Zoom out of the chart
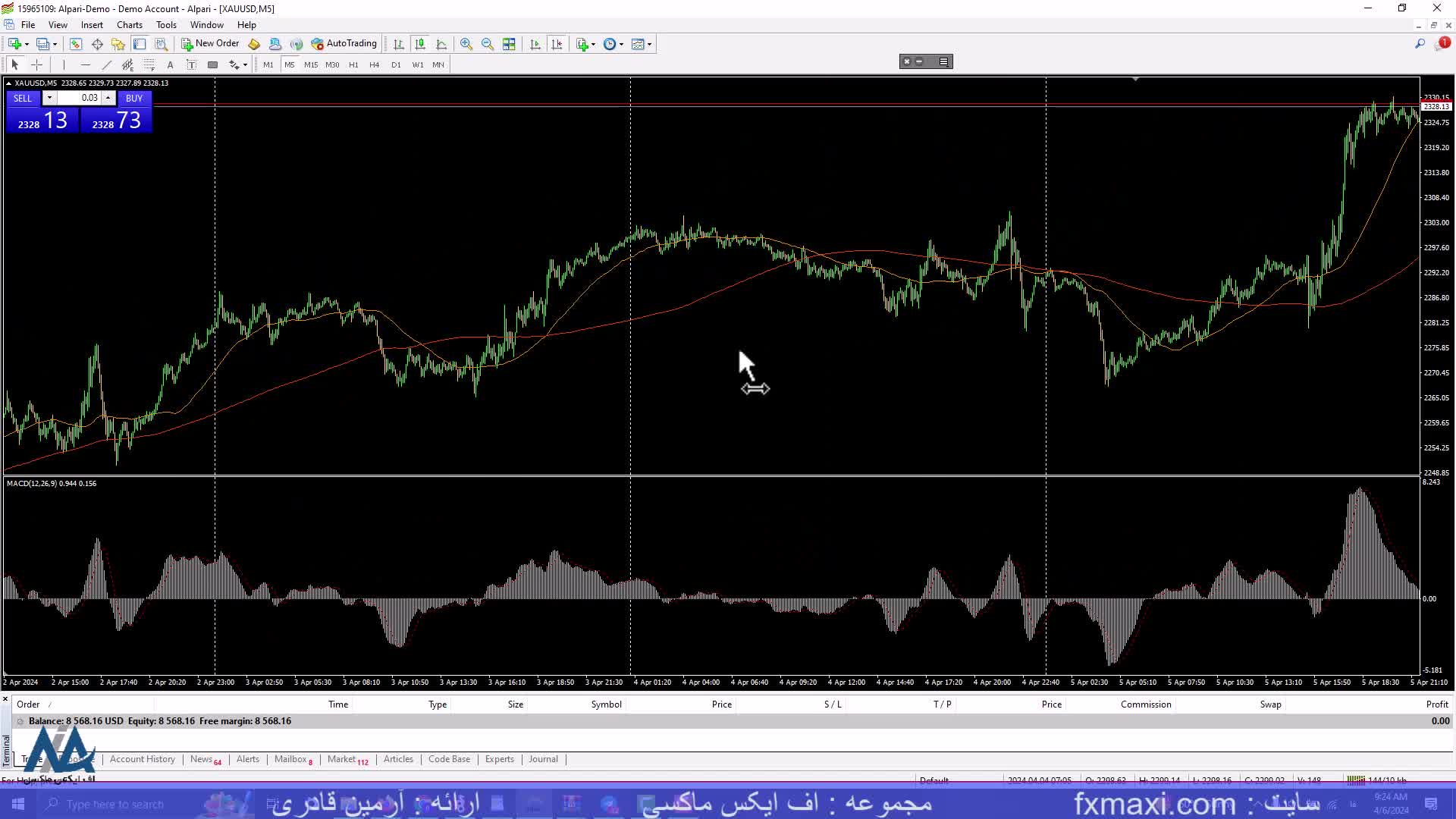This screenshot has width=1456, height=819. [x=487, y=44]
